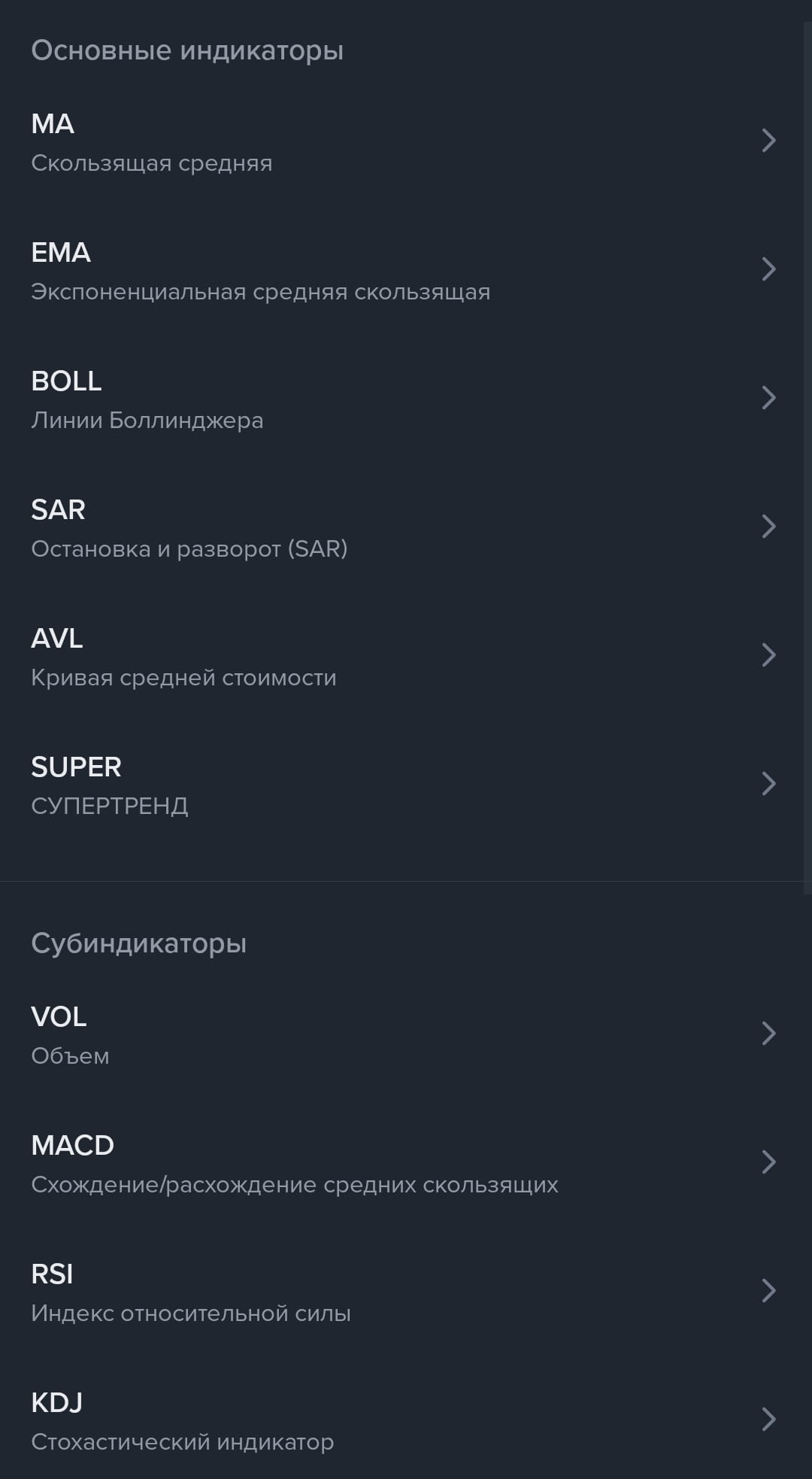Choose 'Остановка и разворот (SAR)' item
Image resolution: width=812 pixels, height=1479 pixels.
189,548
